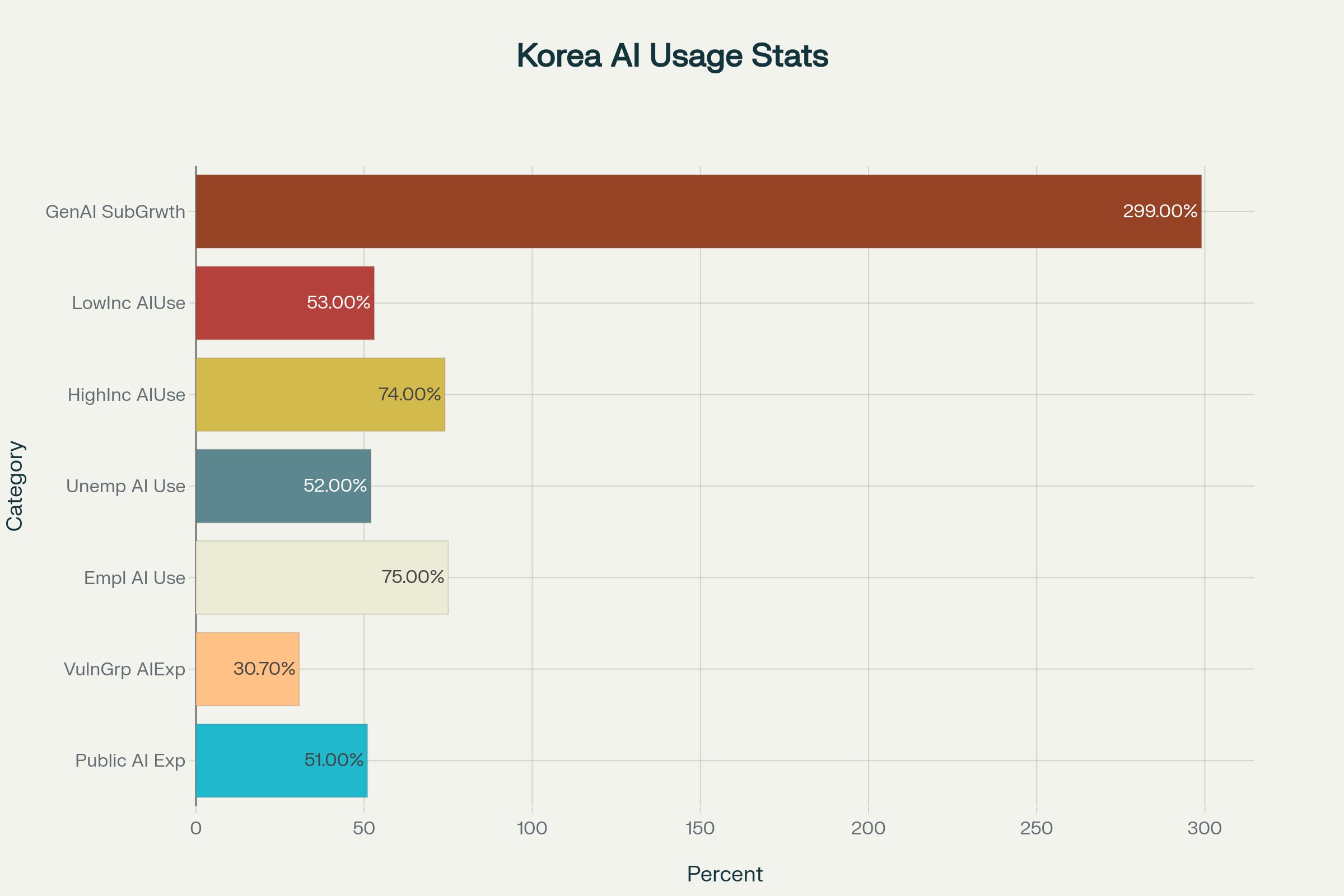Click the 51.00% value label
Screen dimensions: 1344x896
click(x=334, y=760)
